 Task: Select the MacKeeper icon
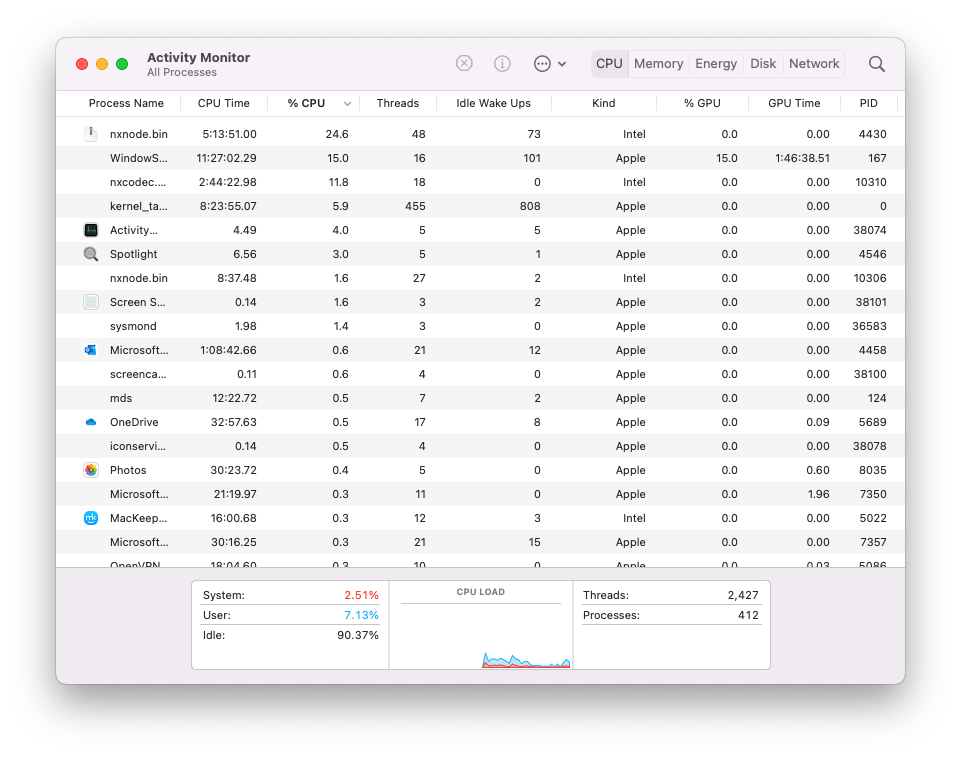[x=91, y=518]
